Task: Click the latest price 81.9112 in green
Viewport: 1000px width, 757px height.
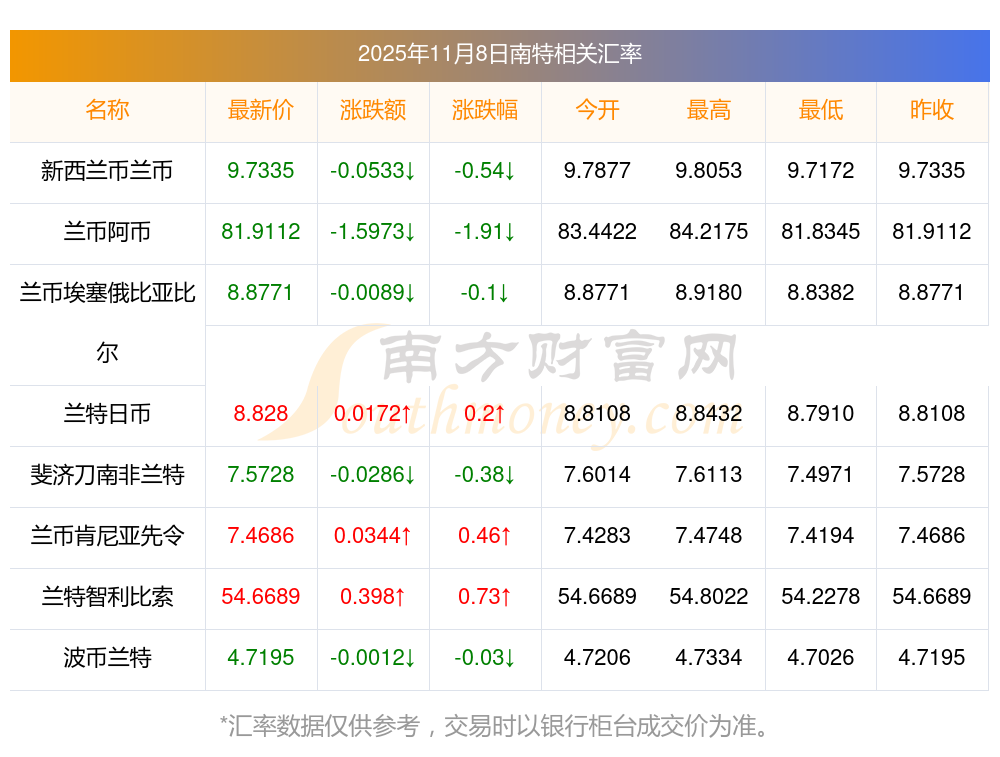Action: 261,232
